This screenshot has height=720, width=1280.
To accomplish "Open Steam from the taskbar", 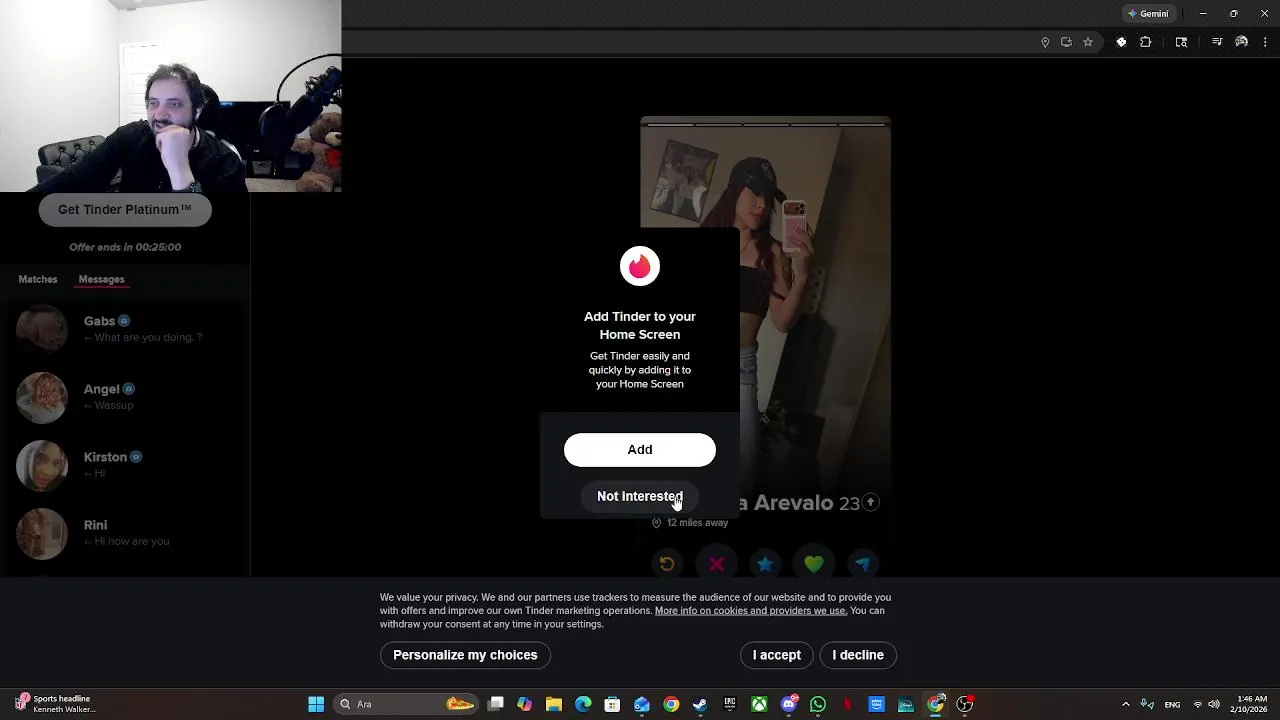I will tap(700, 704).
